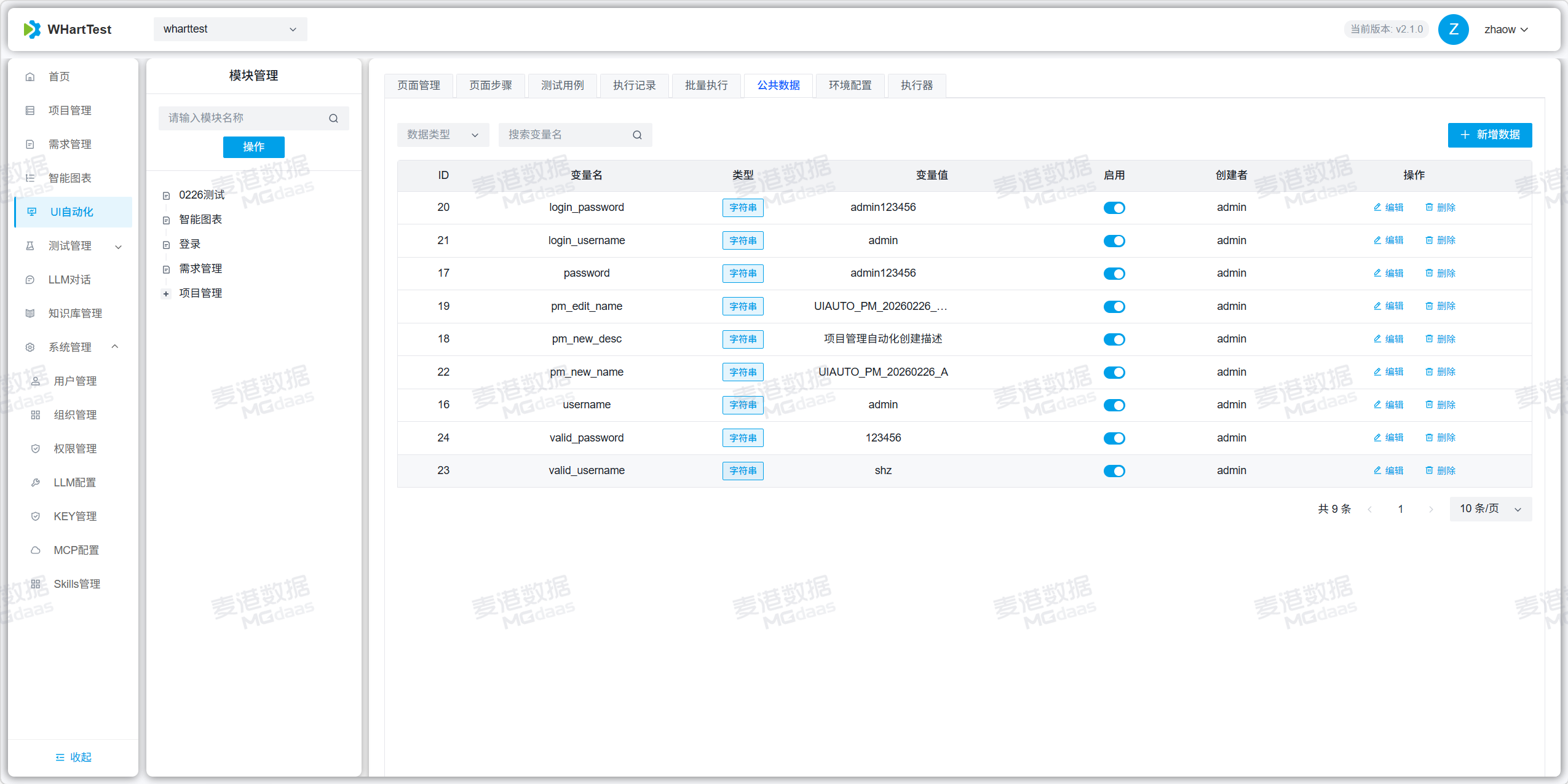
Task: Open the 10 条/页 page size selector
Action: (x=1490, y=509)
